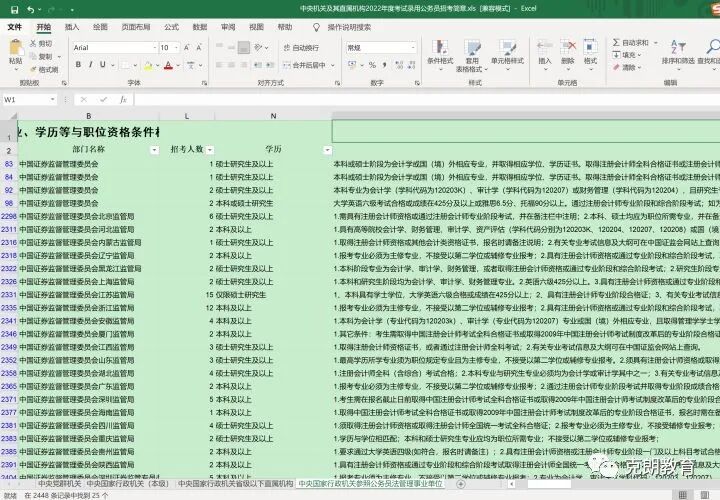Click the comma style icon
The height and width of the screenshot is (500, 720).
[384, 65]
